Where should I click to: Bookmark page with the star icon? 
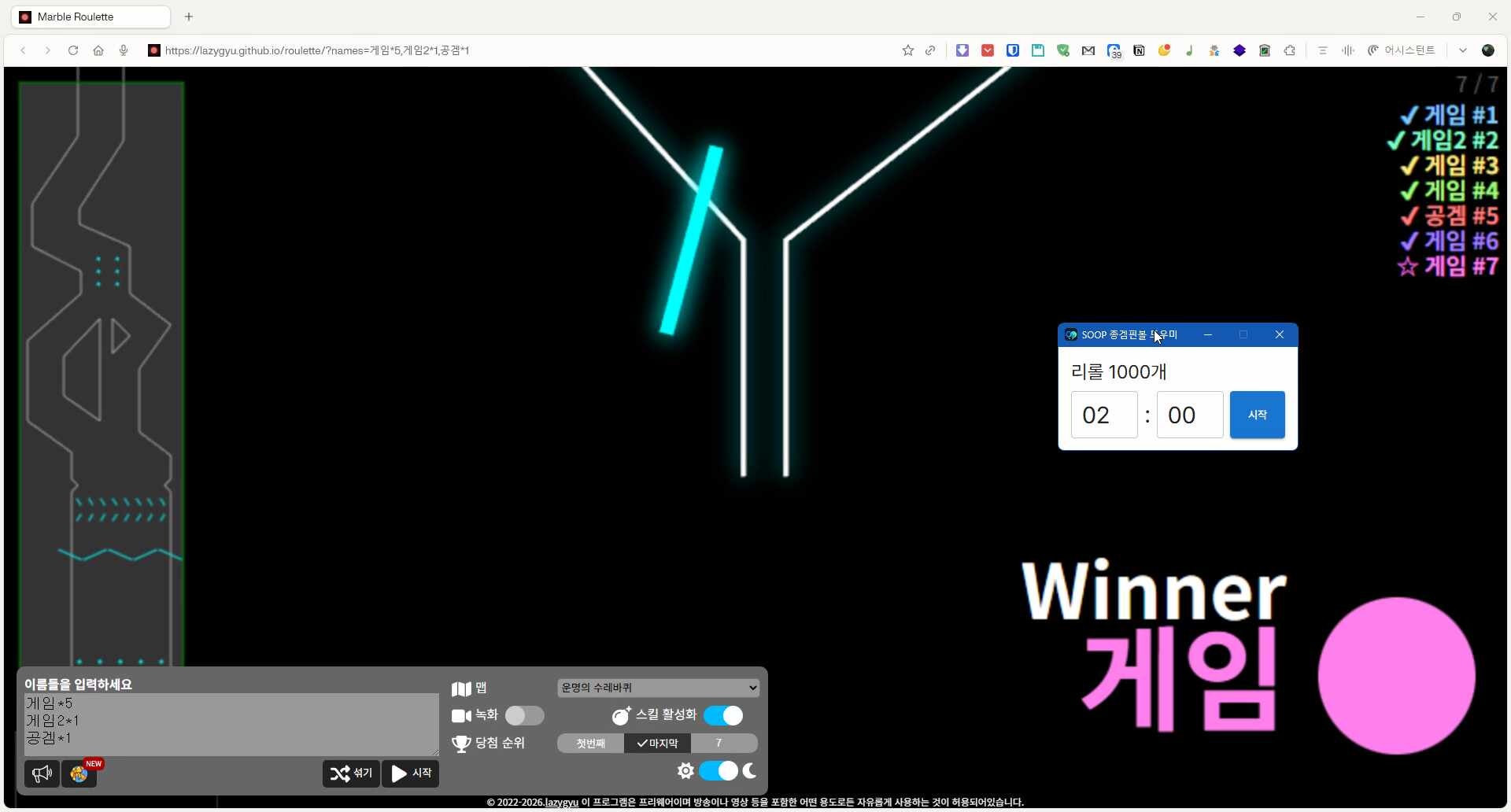pyautogui.click(x=907, y=50)
